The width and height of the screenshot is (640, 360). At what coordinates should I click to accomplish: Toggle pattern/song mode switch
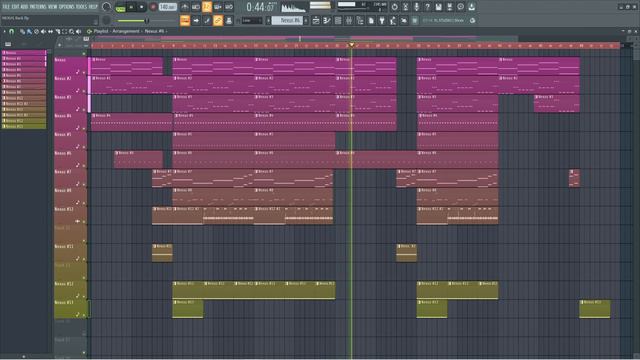click(120, 7)
